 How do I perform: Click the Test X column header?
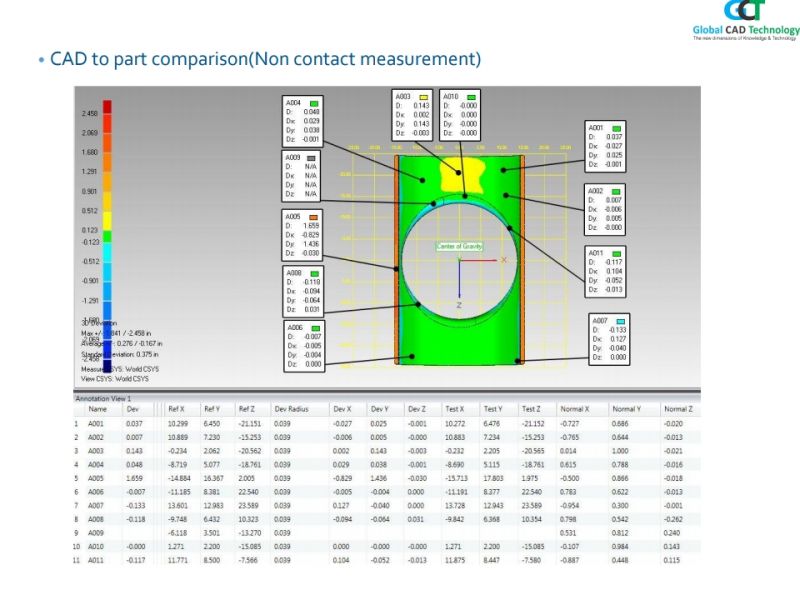455,409
